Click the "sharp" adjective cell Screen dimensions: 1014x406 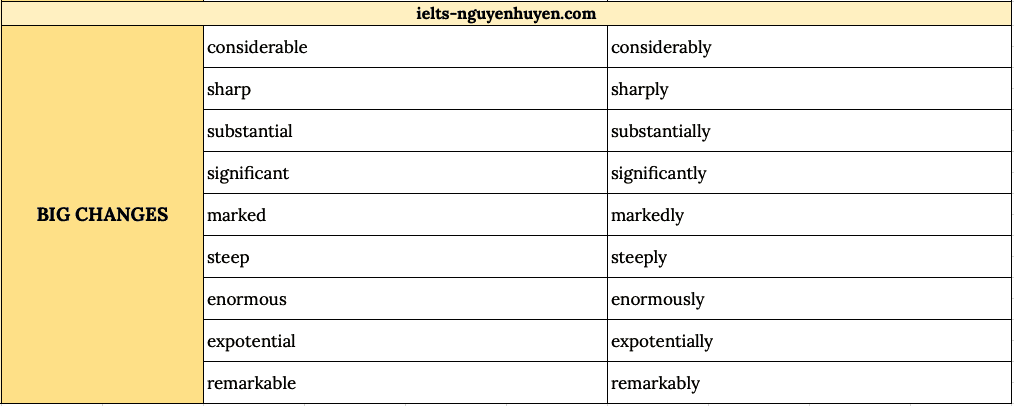click(x=405, y=89)
